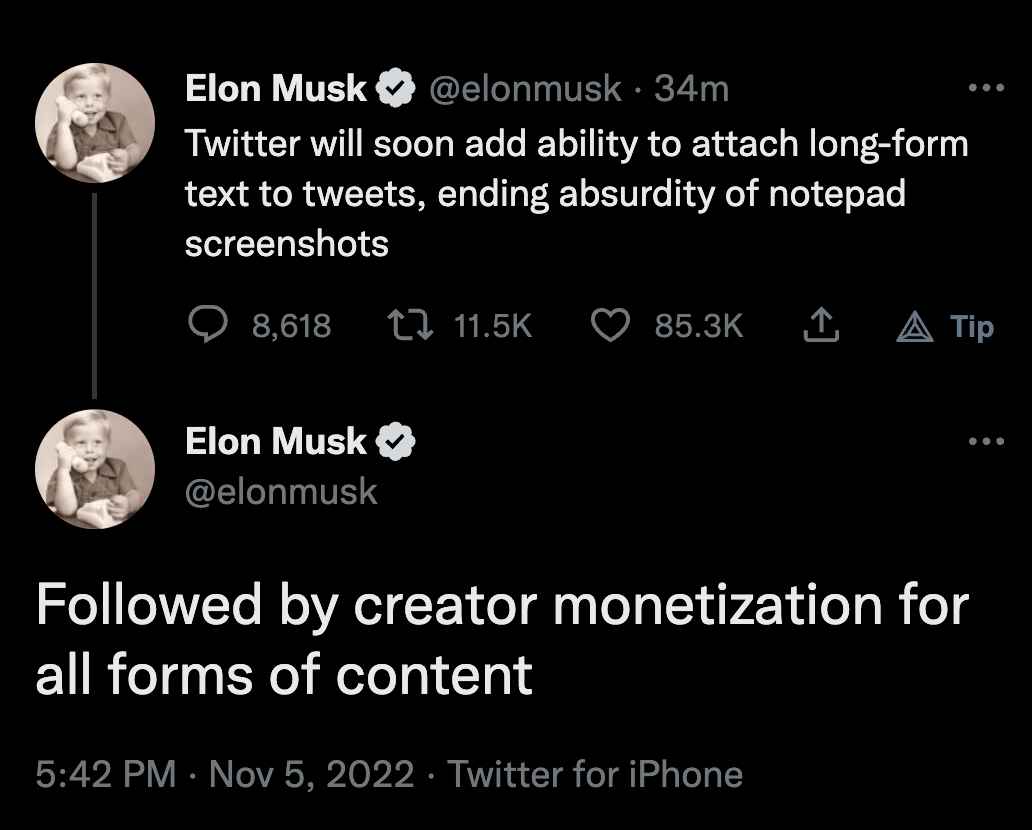The width and height of the screenshot is (1032, 830).
Task: Click the Elon Musk name beside the 34m timestamp
Action: 276,90
